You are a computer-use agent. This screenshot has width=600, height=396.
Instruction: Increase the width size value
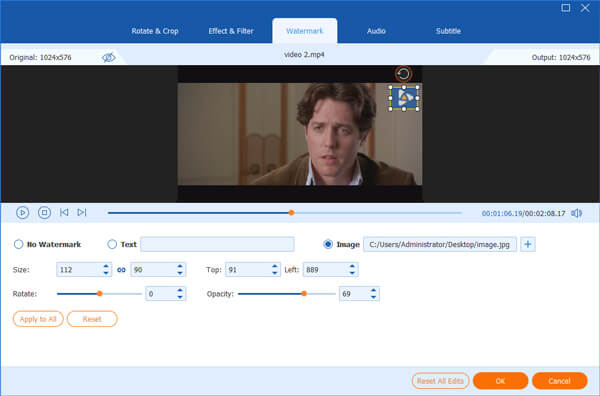coord(106,266)
